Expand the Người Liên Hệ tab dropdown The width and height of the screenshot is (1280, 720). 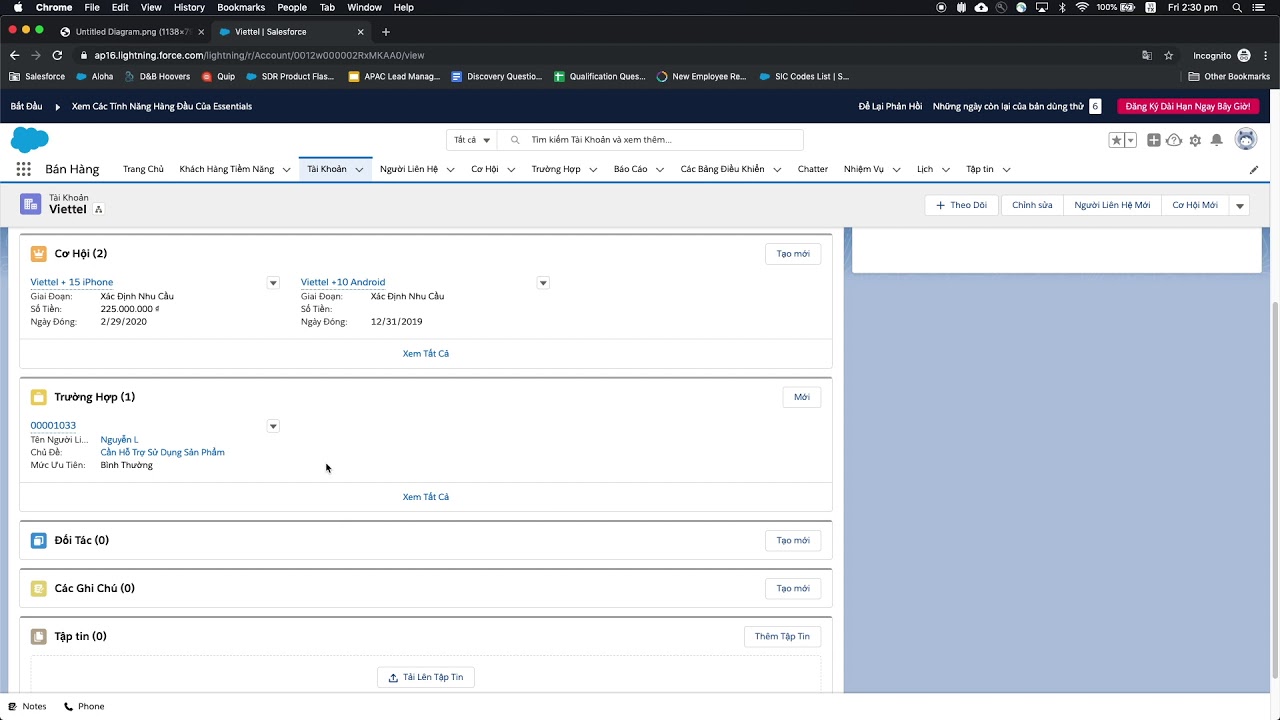[x=450, y=170]
